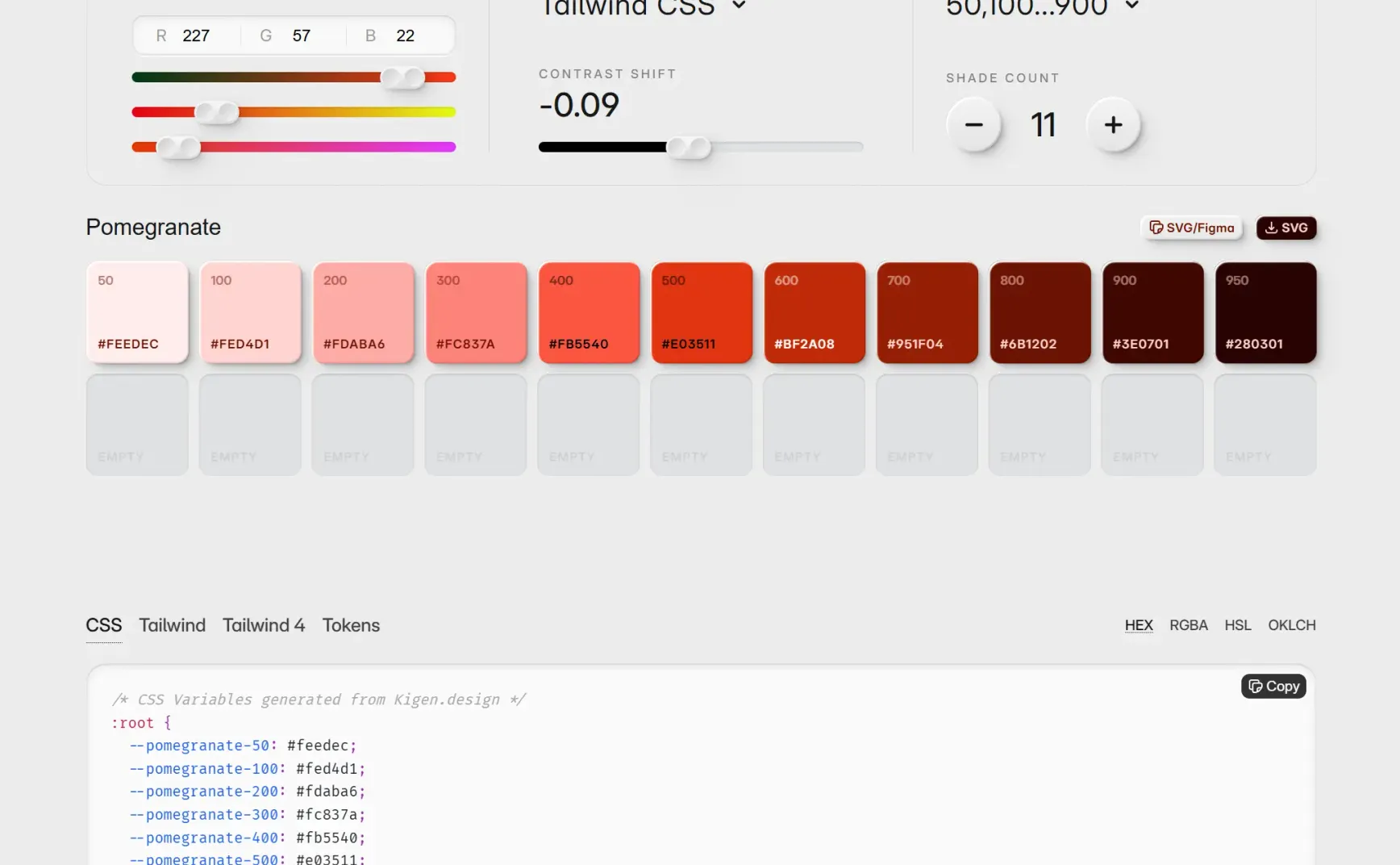The image size is (1400, 865).
Task: Select OKLCH color format
Action: click(x=1291, y=625)
